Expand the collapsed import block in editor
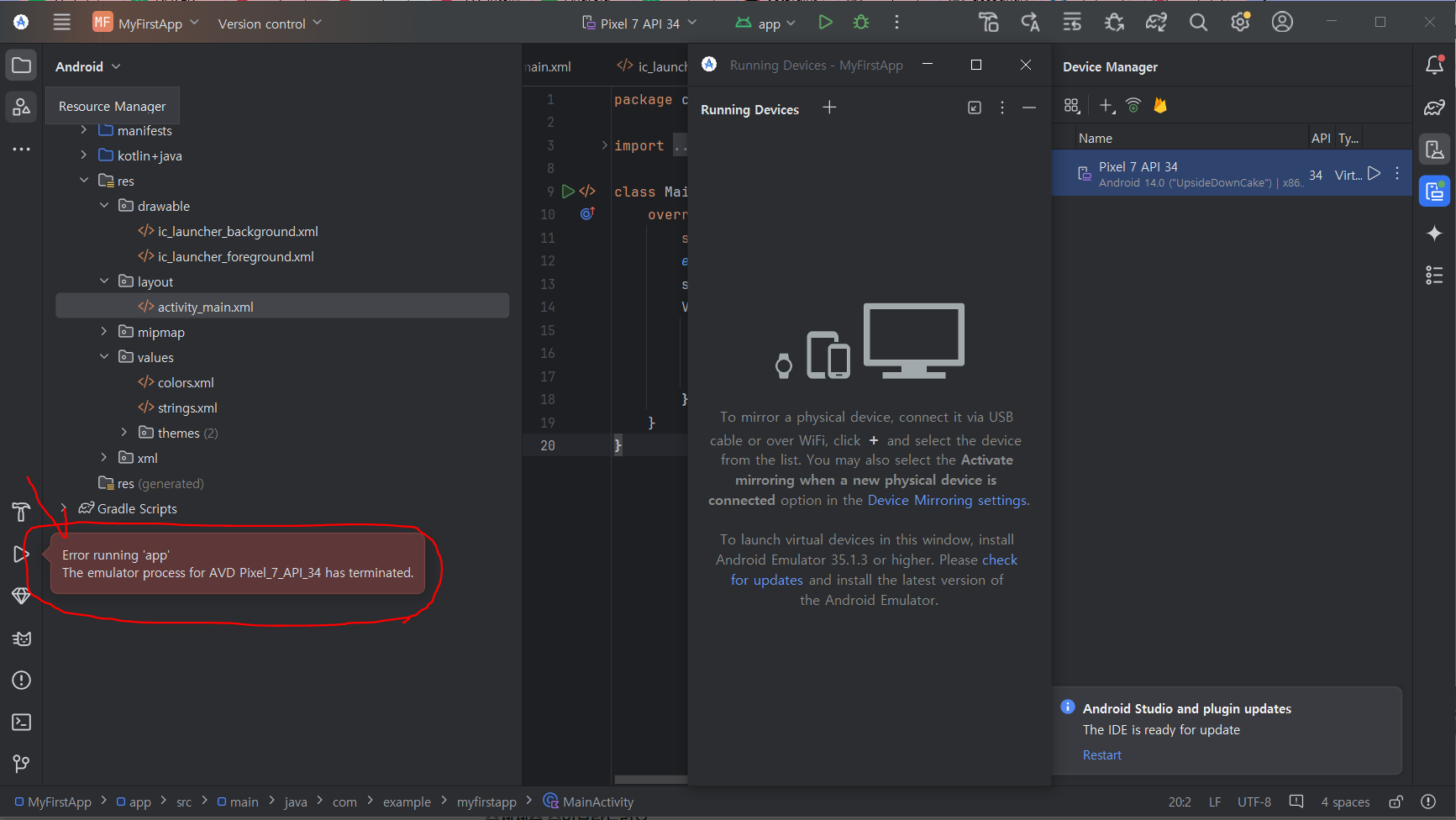1456x820 pixels. 604,145
